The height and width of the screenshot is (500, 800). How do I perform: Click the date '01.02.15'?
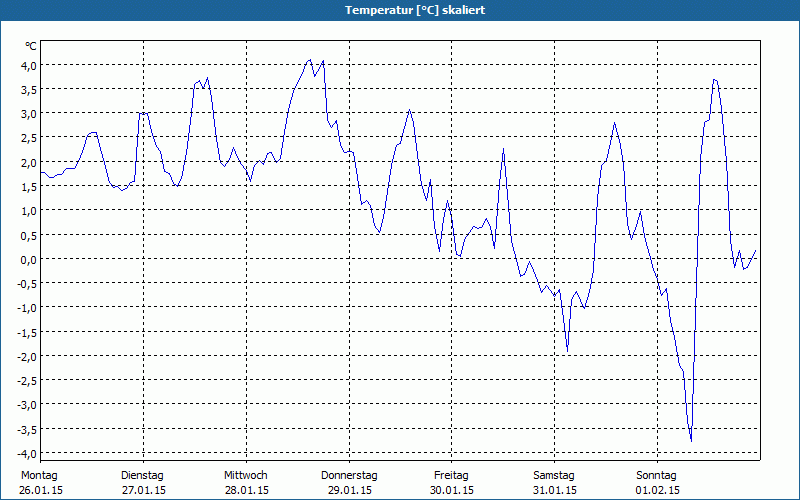[658, 490]
